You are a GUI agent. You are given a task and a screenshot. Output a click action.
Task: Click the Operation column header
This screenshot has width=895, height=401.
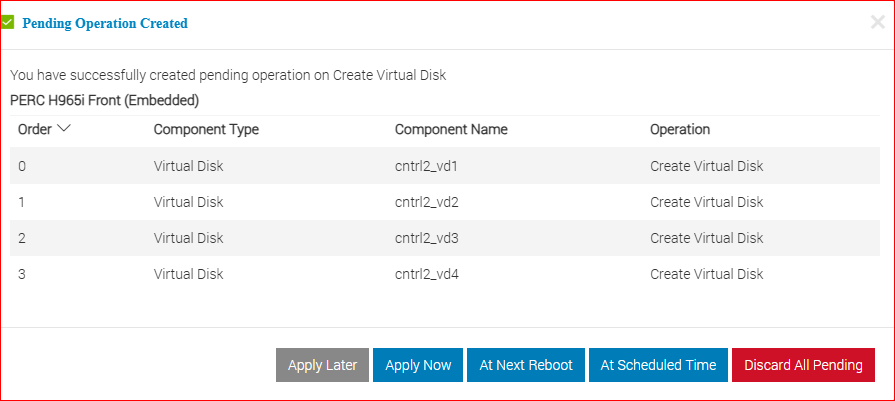pyautogui.click(x=680, y=130)
